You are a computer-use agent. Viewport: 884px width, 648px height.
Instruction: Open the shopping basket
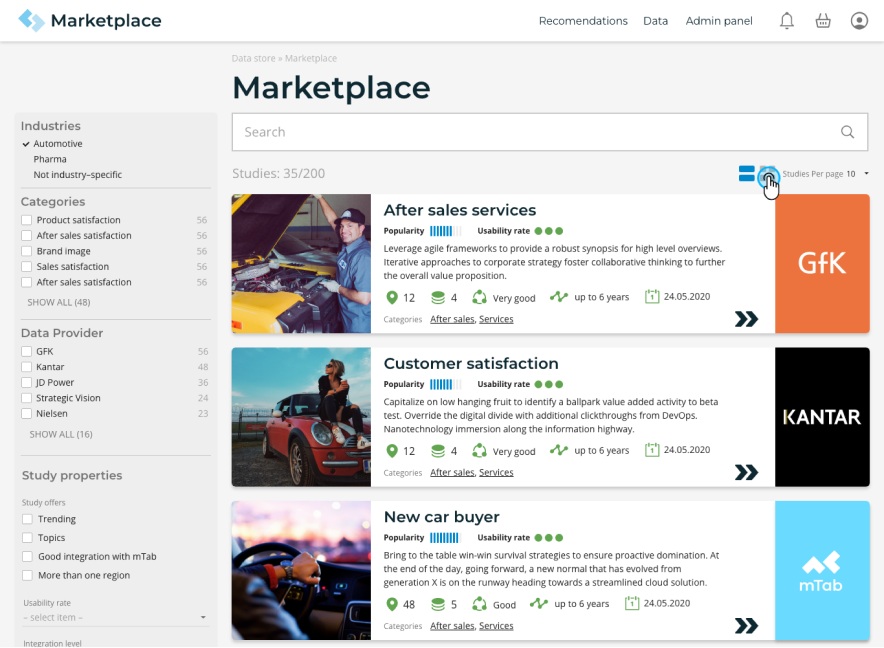823,21
